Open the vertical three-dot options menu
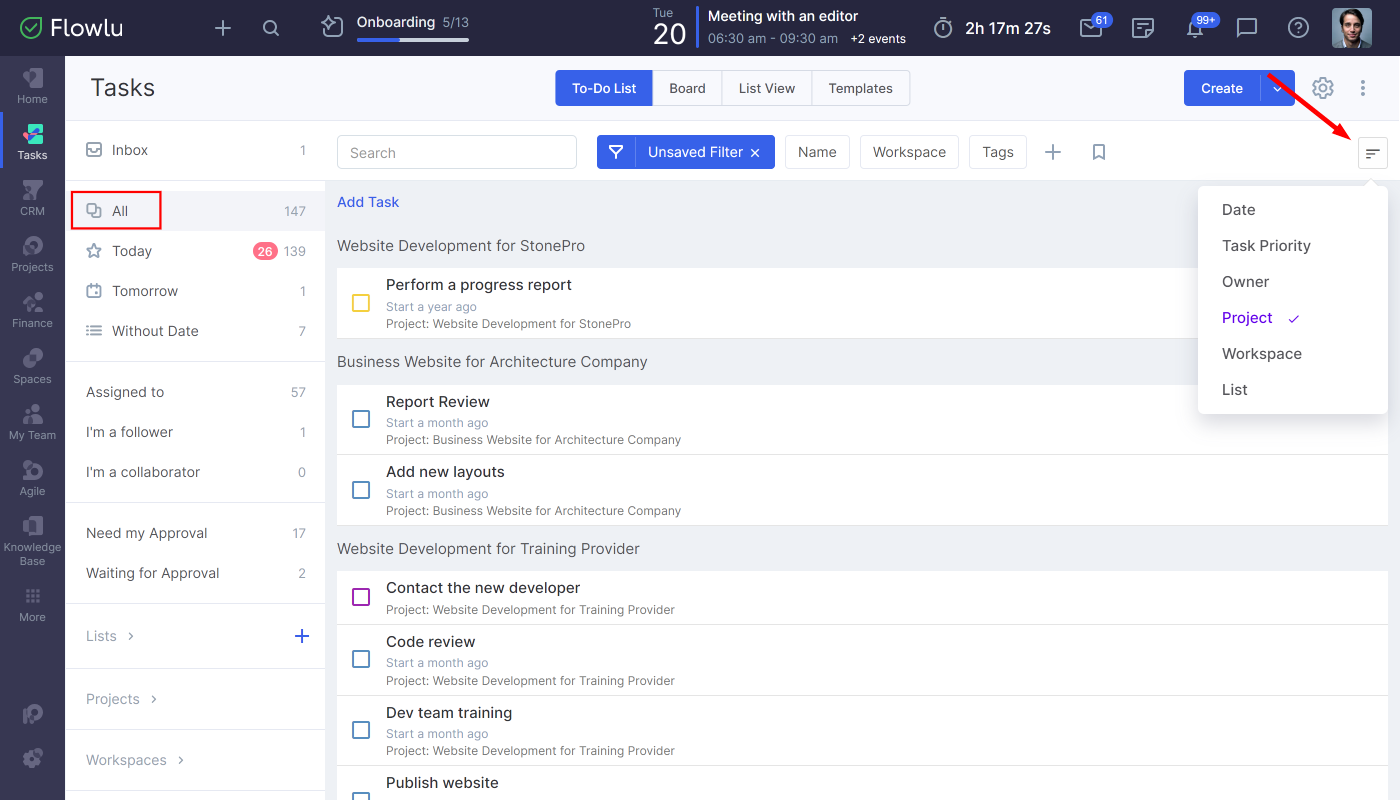The width and height of the screenshot is (1400, 800). [x=1363, y=88]
